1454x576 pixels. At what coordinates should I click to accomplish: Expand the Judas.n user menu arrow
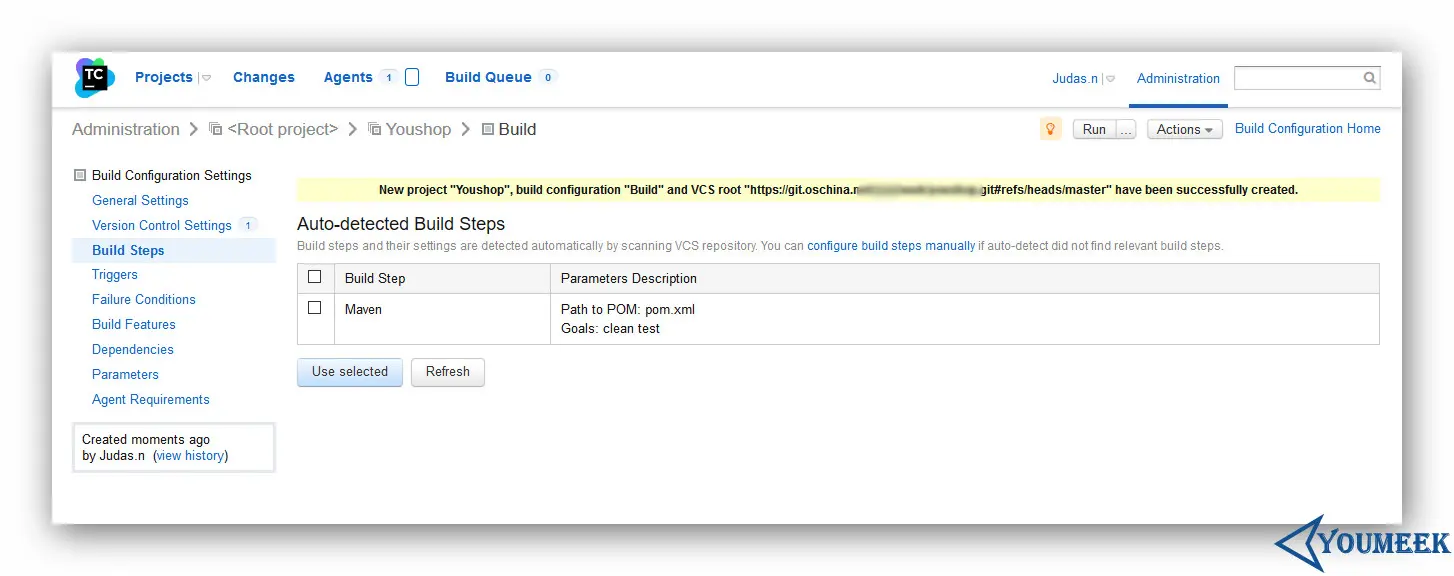1110,78
